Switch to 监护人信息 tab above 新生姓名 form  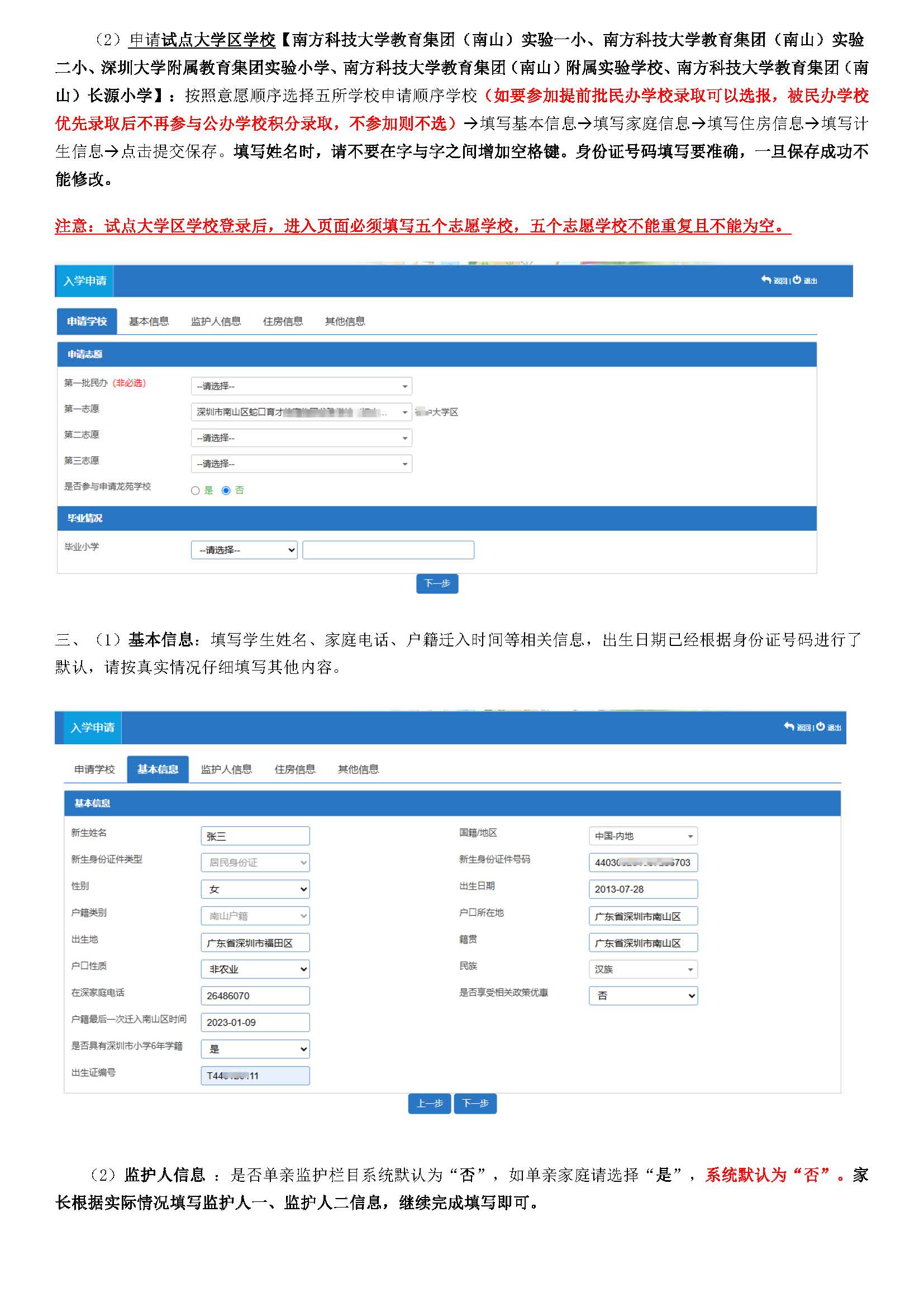(x=226, y=769)
